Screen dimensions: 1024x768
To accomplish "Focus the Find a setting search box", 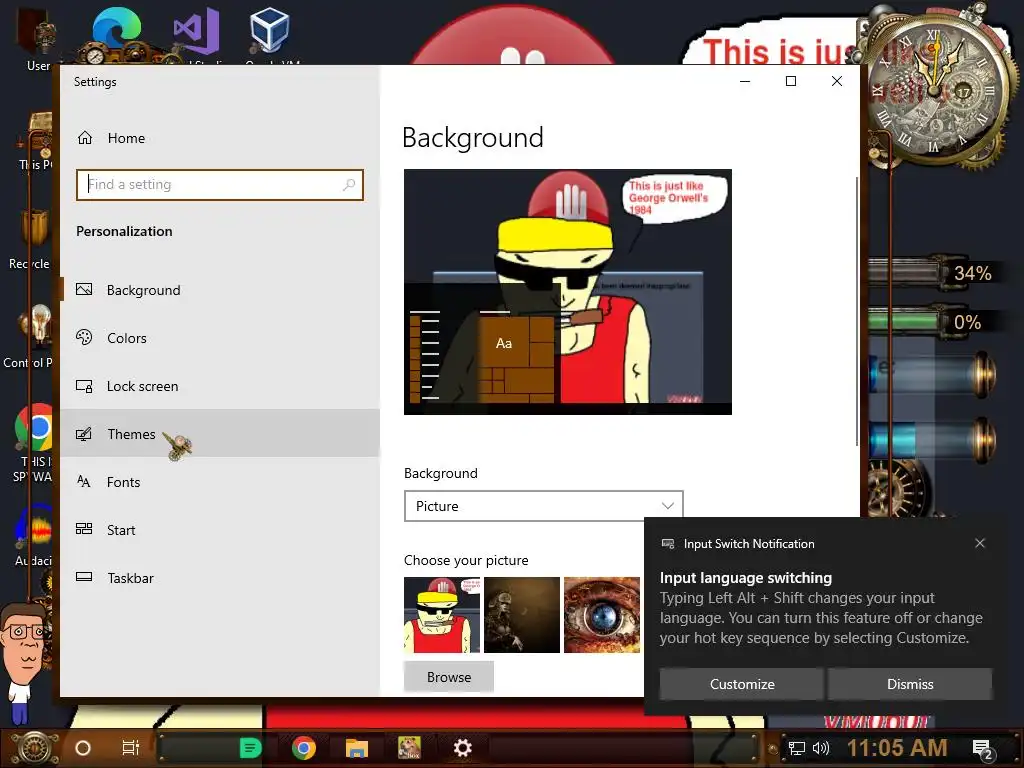I will pyautogui.click(x=219, y=185).
